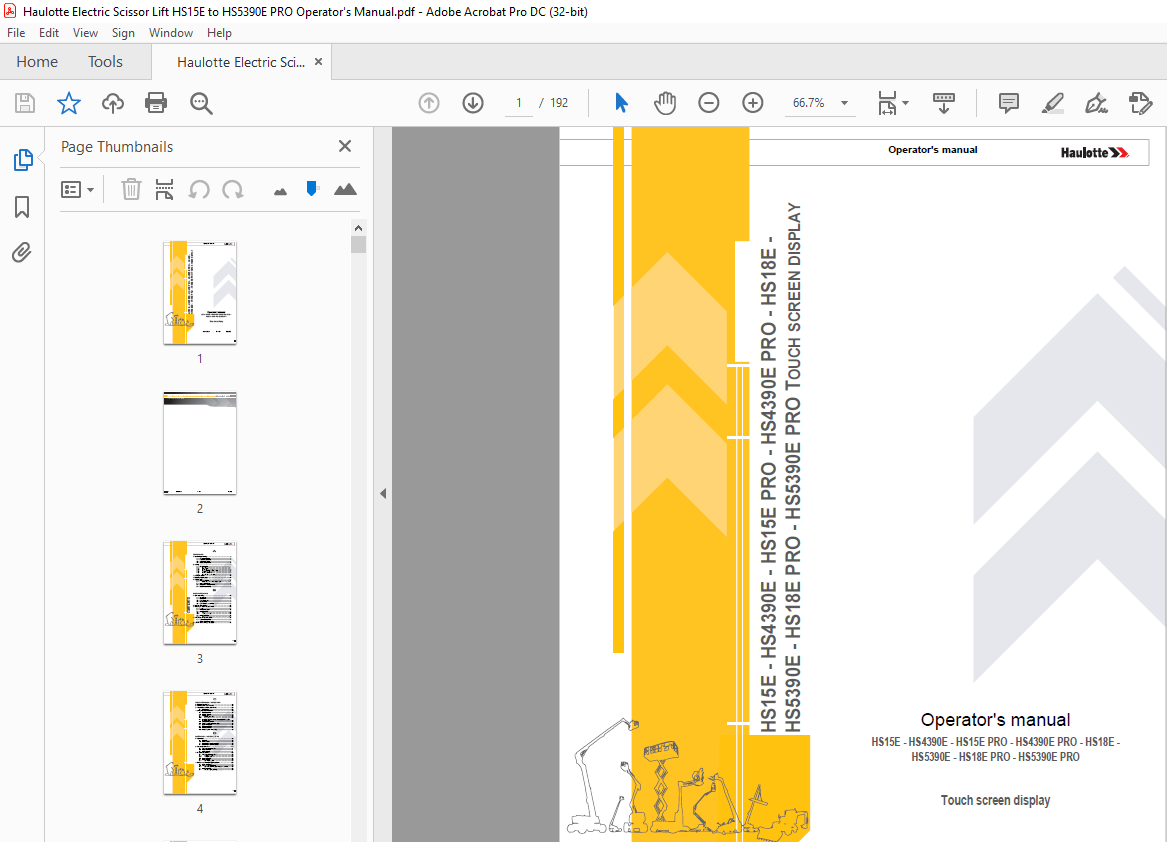
Task: Select page 3 thumbnail
Action: point(199,593)
